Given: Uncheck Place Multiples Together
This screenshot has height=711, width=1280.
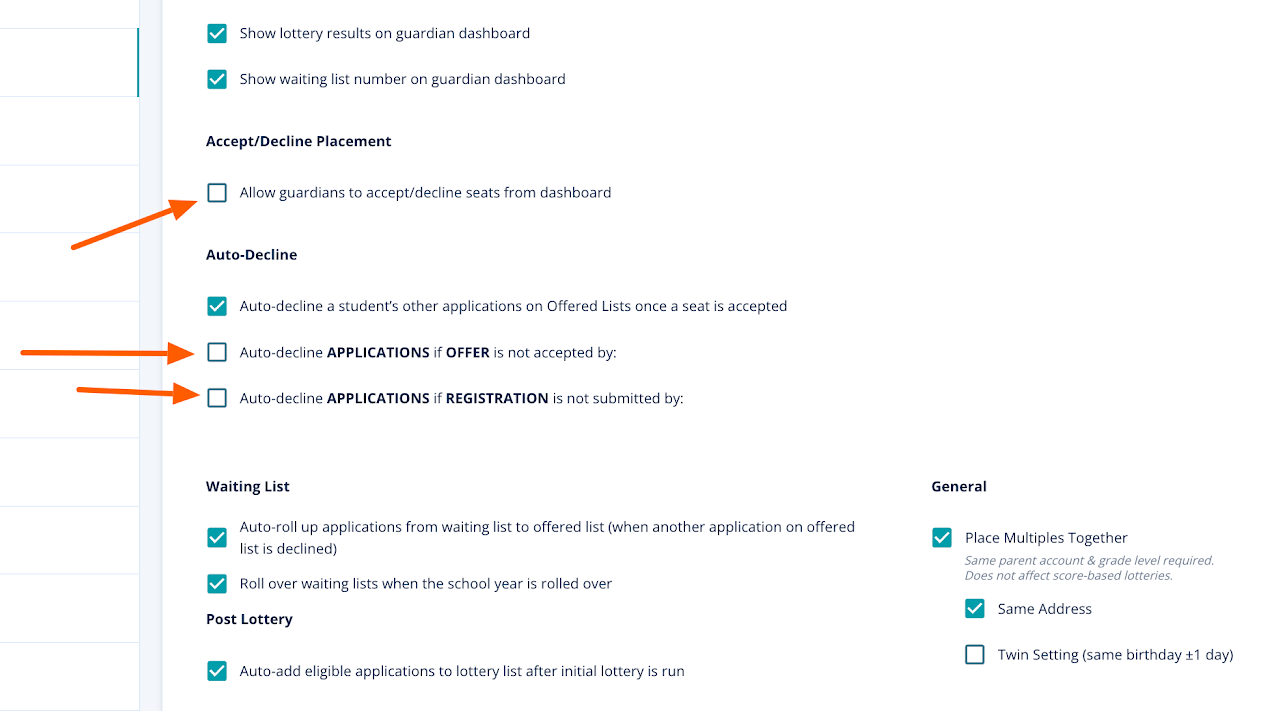Looking at the screenshot, I should click(x=942, y=538).
